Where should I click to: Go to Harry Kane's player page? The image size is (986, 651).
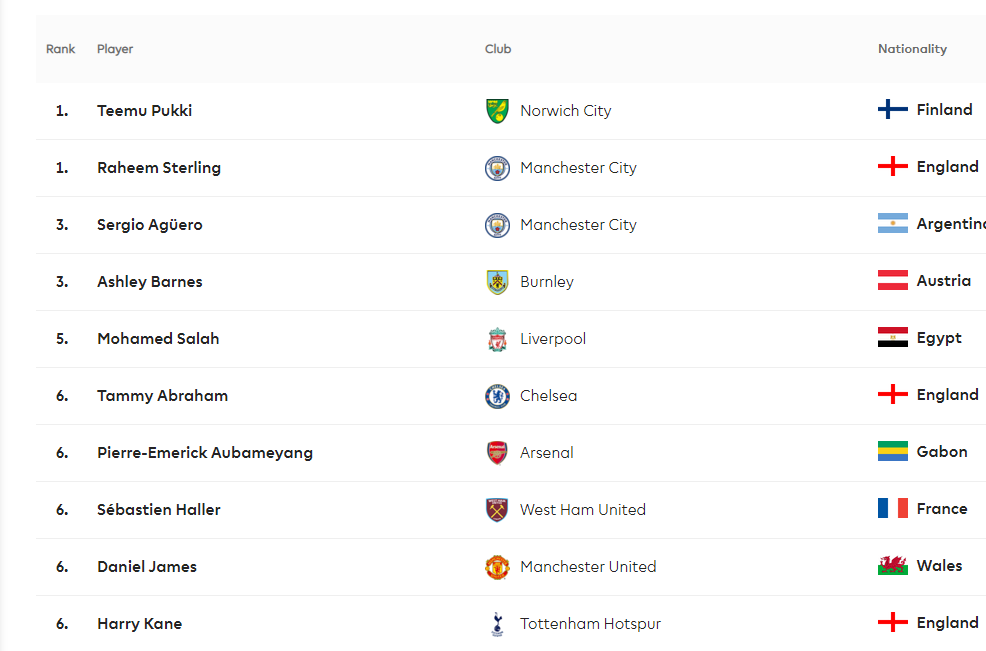(x=139, y=624)
